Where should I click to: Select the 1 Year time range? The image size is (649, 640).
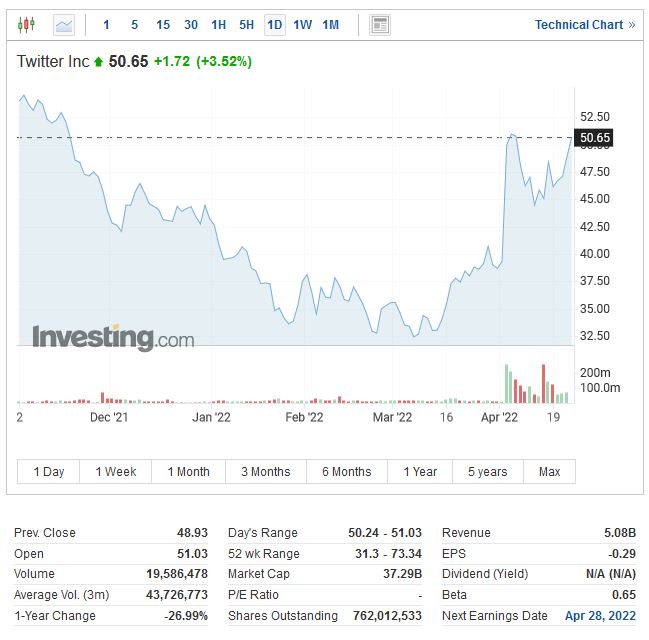(420, 471)
